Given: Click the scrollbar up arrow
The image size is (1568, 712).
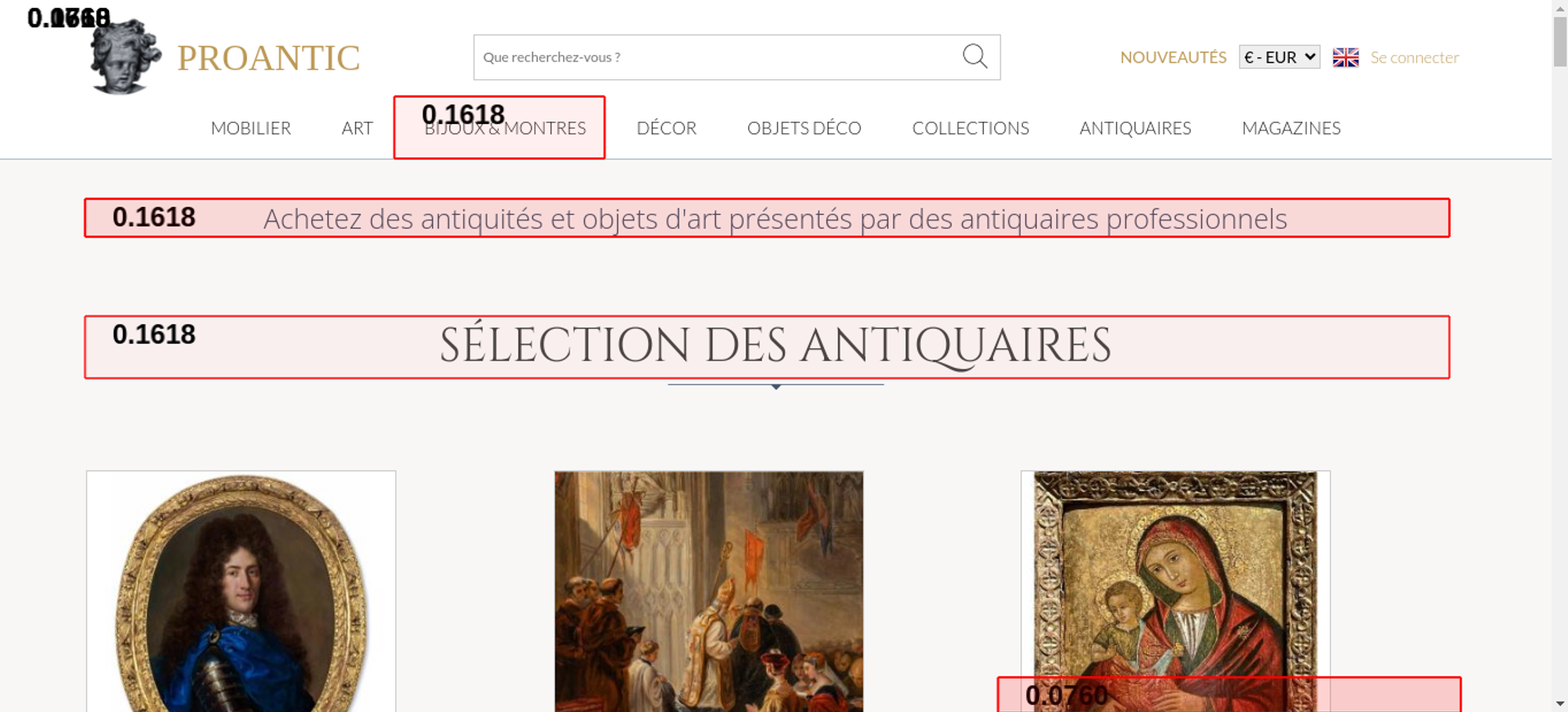Looking at the screenshot, I should [x=1559, y=8].
